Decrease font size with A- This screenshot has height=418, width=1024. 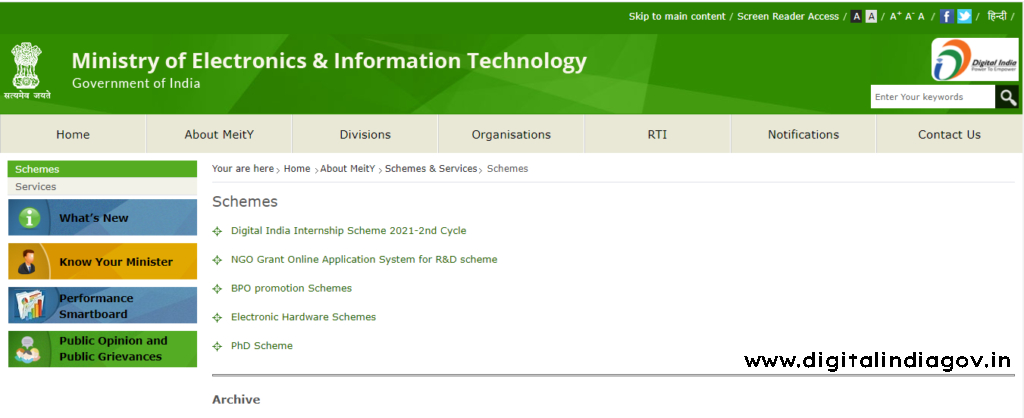(x=910, y=16)
